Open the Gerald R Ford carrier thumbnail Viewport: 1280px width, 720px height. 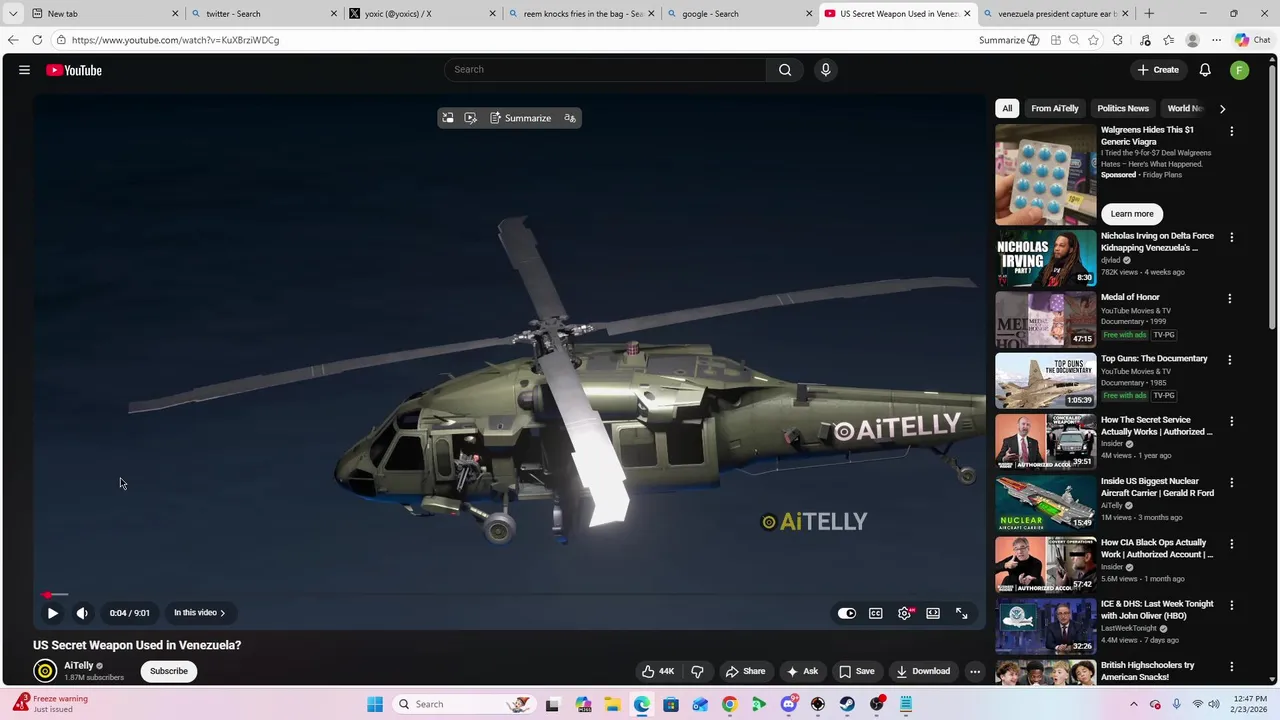tap(1045, 503)
